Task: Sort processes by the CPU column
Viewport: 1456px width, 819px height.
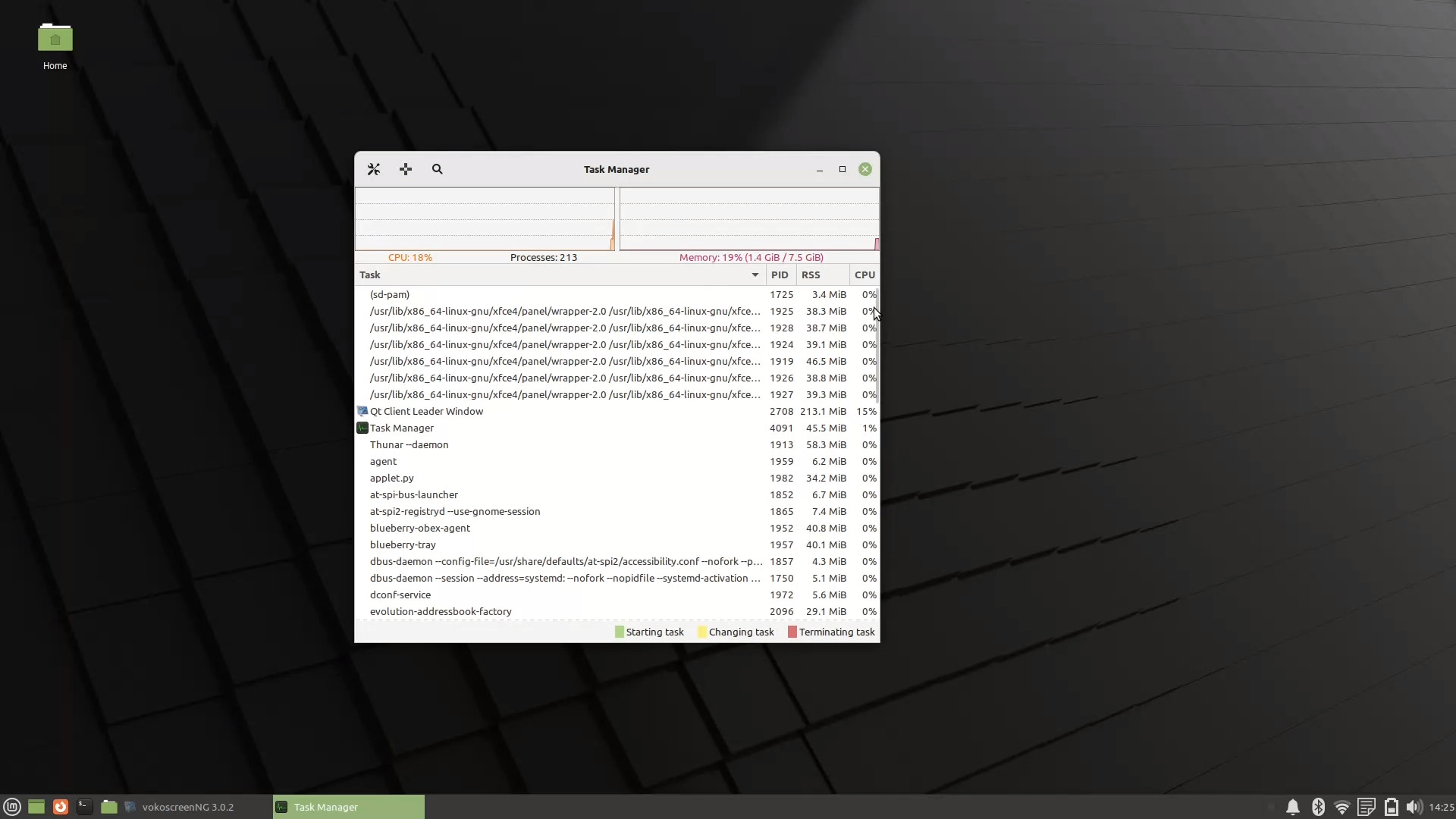Action: point(864,275)
